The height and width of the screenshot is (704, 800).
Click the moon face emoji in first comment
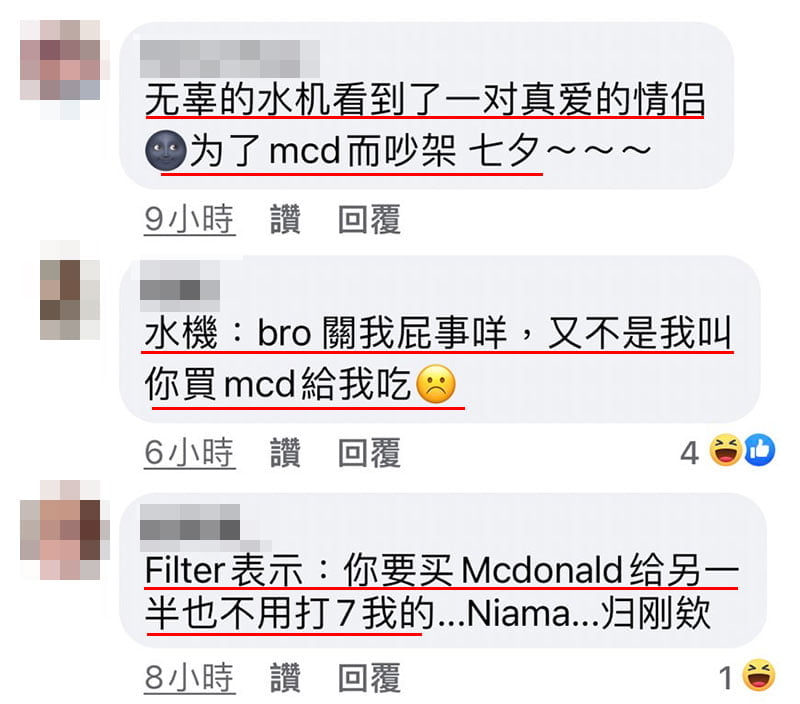coord(166,150)
